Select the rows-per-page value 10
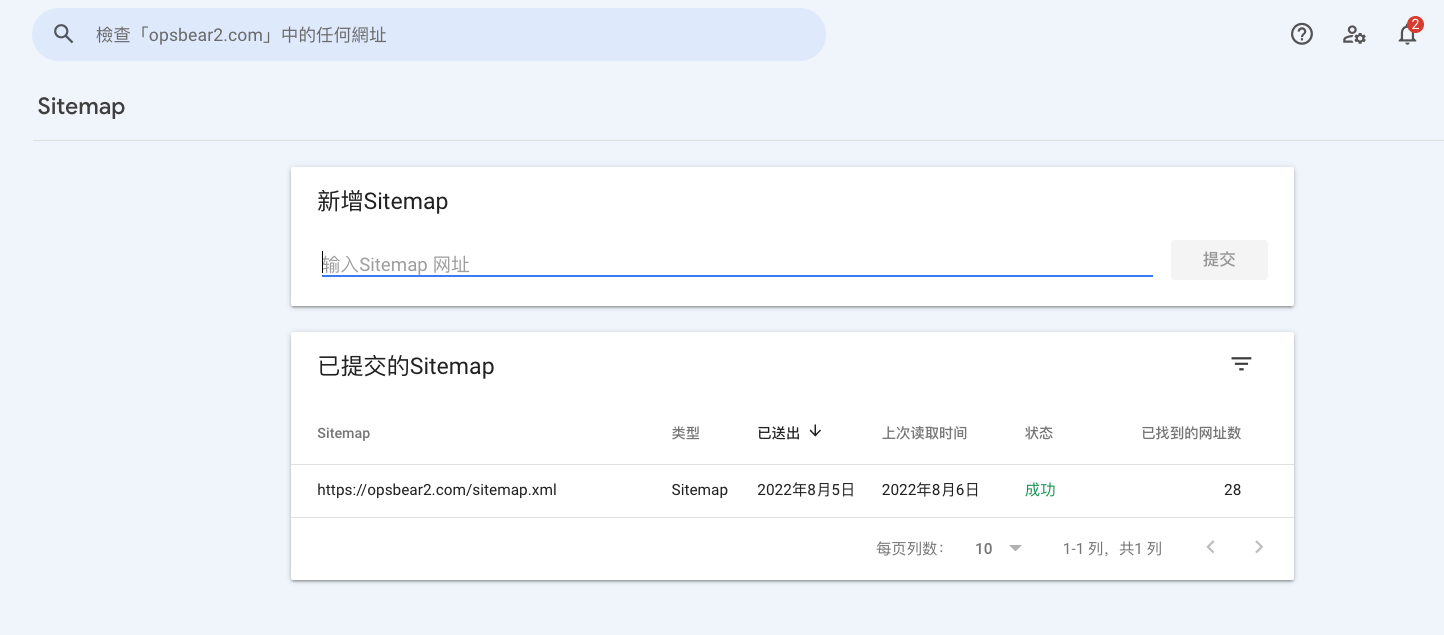This screenshot has height=635, width=1444. [x=984, y=548]
